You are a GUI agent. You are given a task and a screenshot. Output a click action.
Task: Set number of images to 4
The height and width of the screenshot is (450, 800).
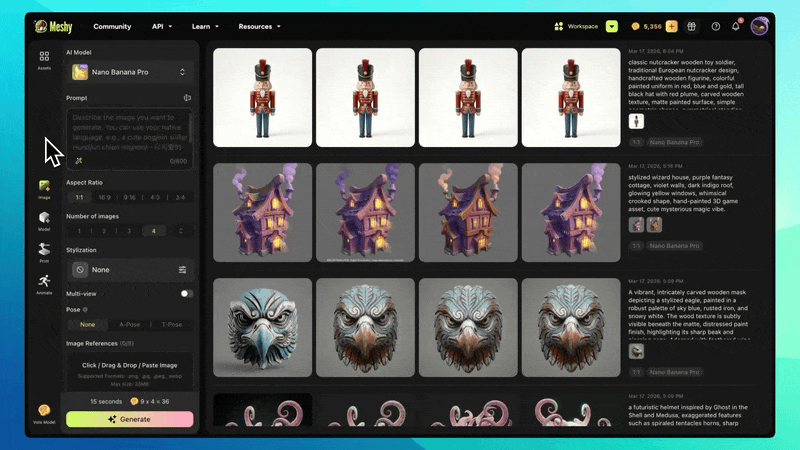pyautogui.click(x=154, y=231)
